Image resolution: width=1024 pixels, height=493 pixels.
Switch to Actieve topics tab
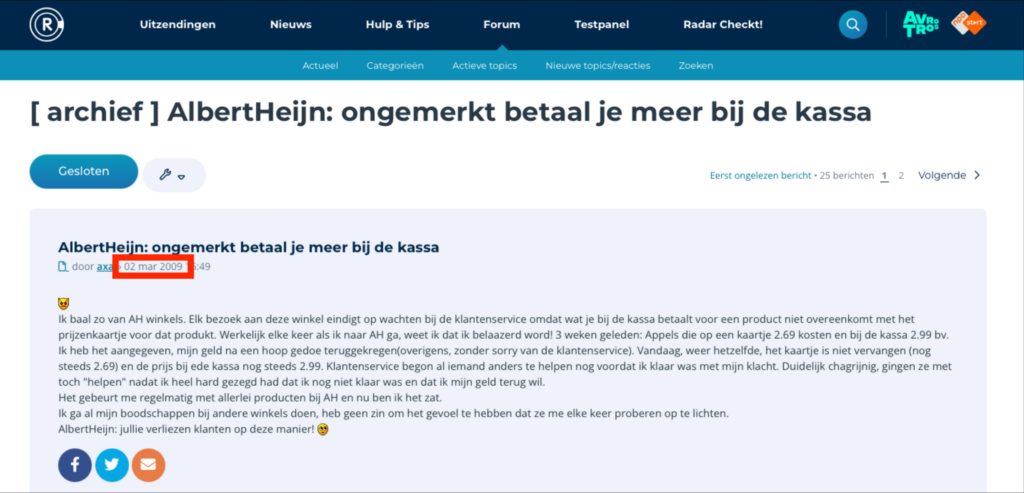pyautogui.click(x=484, y=65)
